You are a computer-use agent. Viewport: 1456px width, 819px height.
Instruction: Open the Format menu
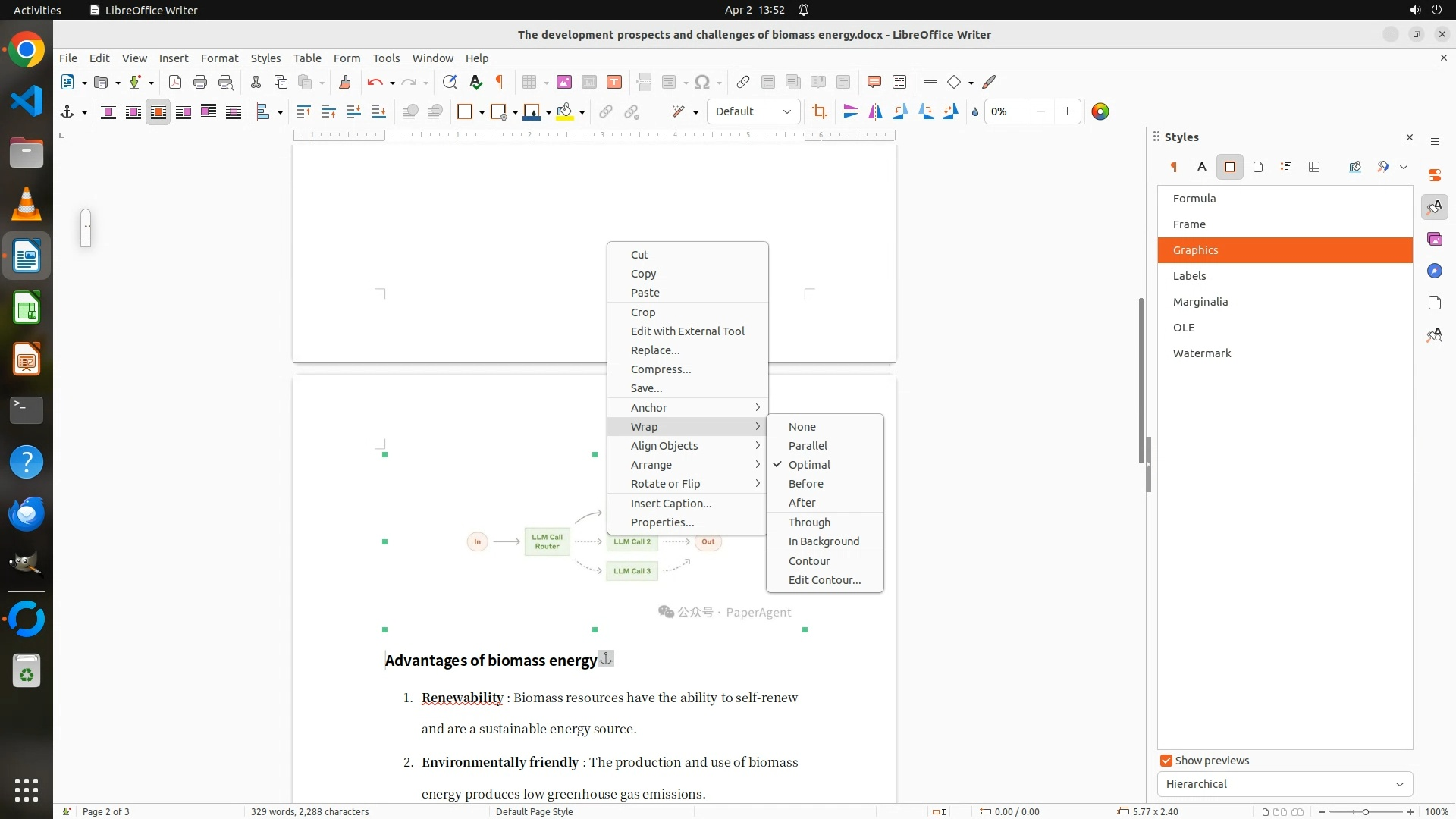(219, 58)
